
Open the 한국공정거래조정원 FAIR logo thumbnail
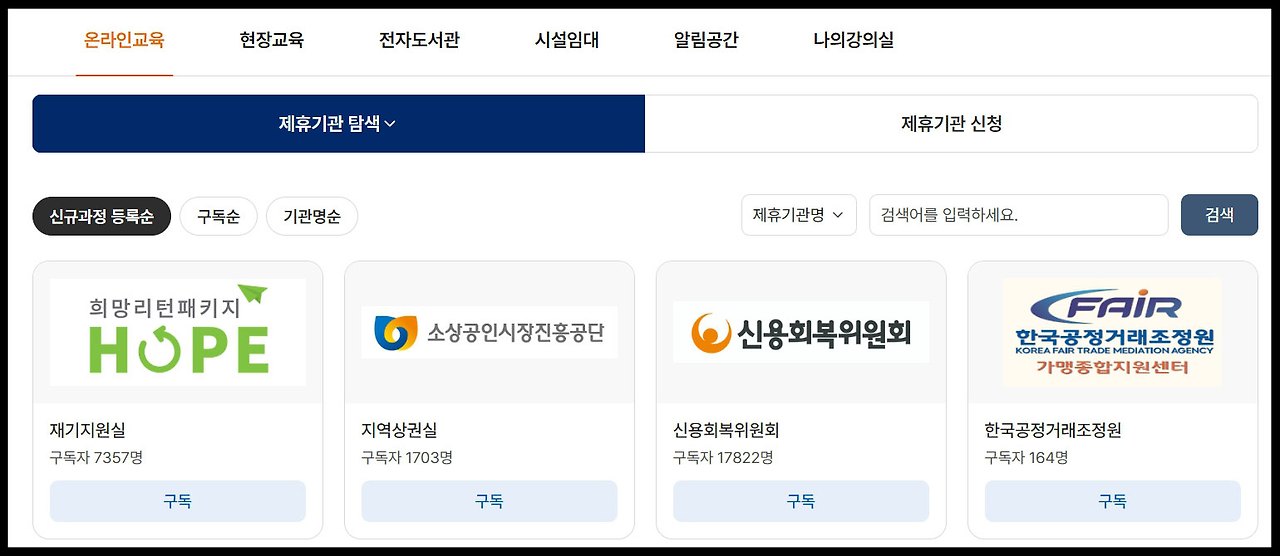1112,332
